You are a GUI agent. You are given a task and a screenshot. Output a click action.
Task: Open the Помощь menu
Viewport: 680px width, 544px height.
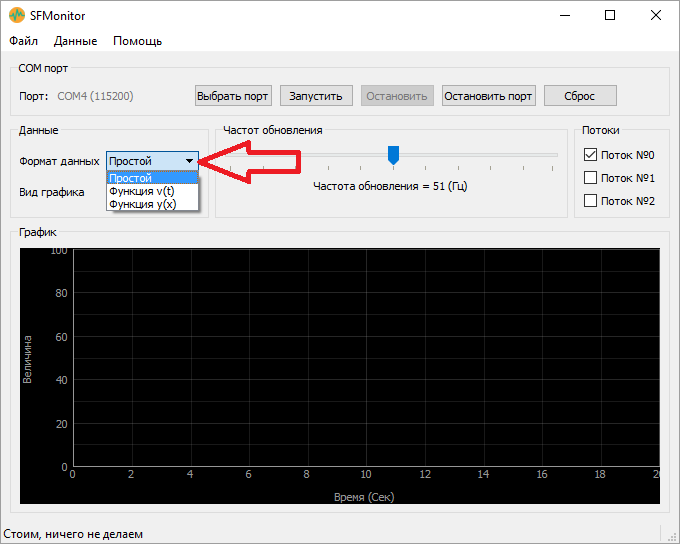coord(137,41)
